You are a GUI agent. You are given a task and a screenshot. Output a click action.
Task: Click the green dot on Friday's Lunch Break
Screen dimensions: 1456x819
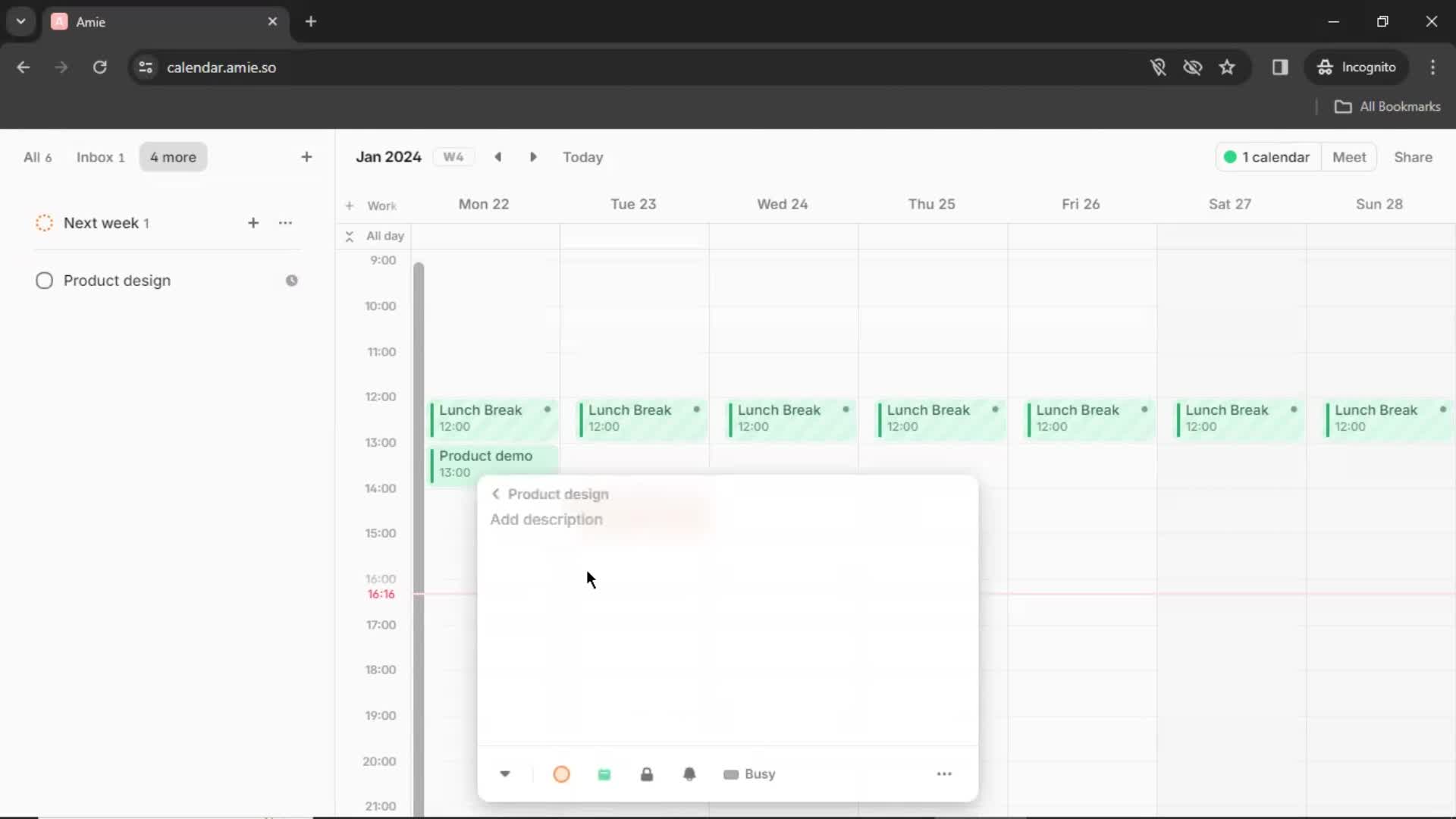pos(1144,409)
